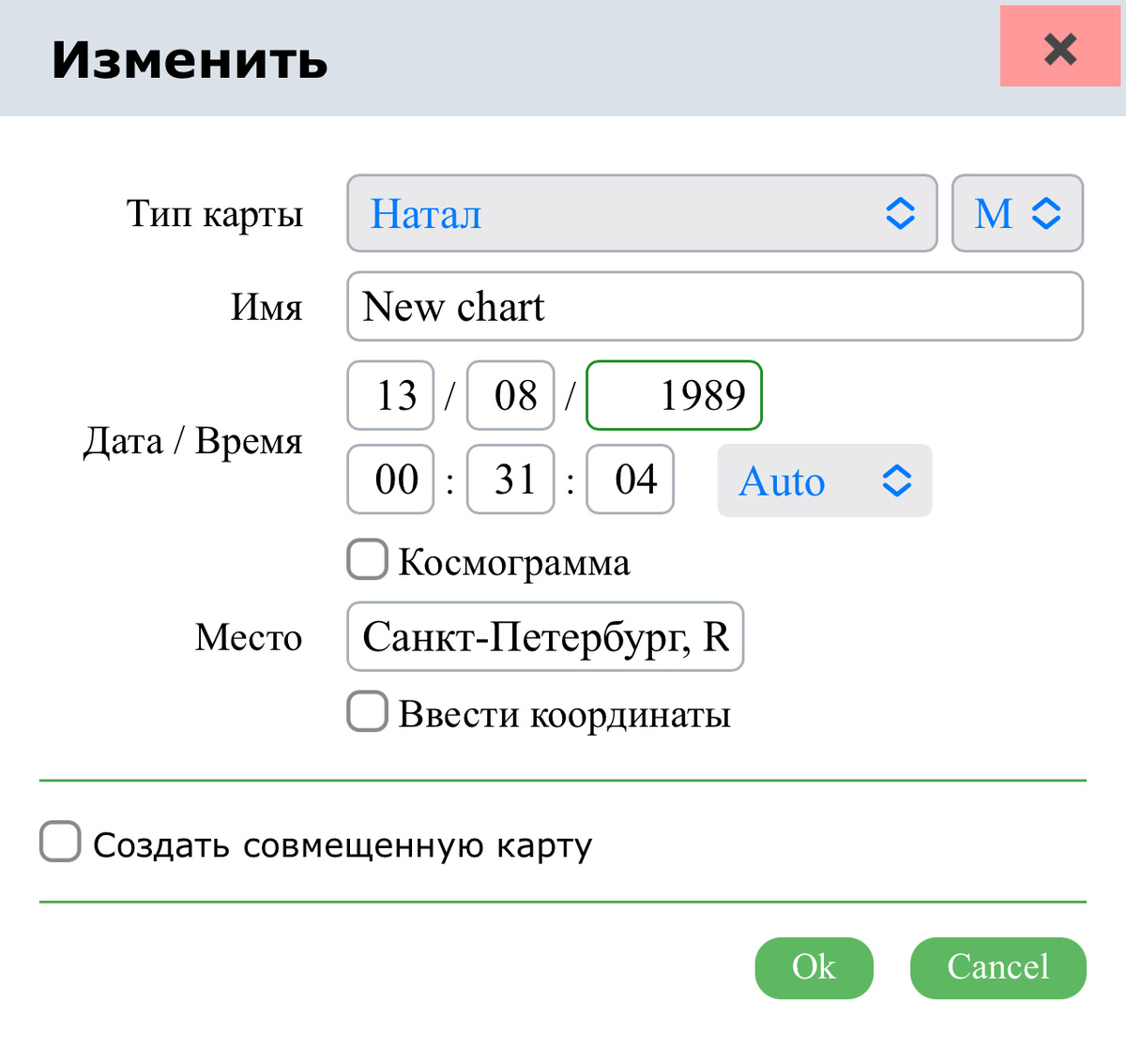Select the month field showing 08

click(x=510, y=395)
